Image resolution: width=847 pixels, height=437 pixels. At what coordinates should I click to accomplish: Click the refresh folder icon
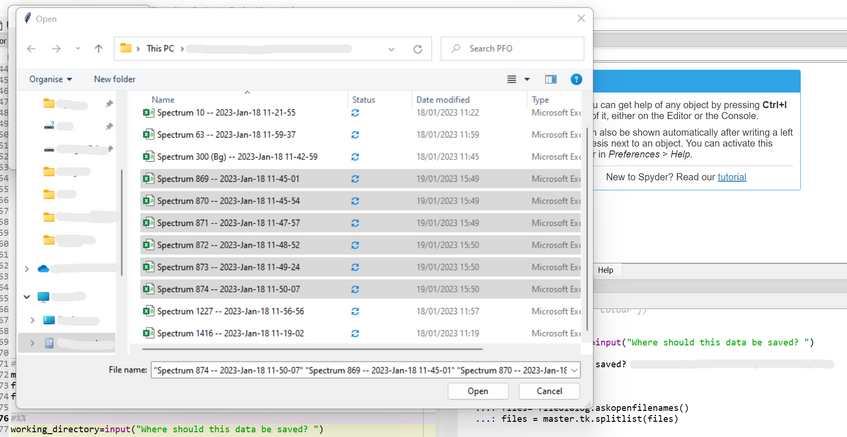(x=420, y=48)
